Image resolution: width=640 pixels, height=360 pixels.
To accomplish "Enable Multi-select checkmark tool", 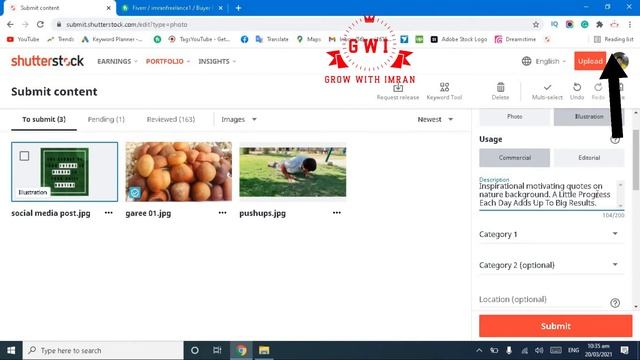I will coord(547,91).
